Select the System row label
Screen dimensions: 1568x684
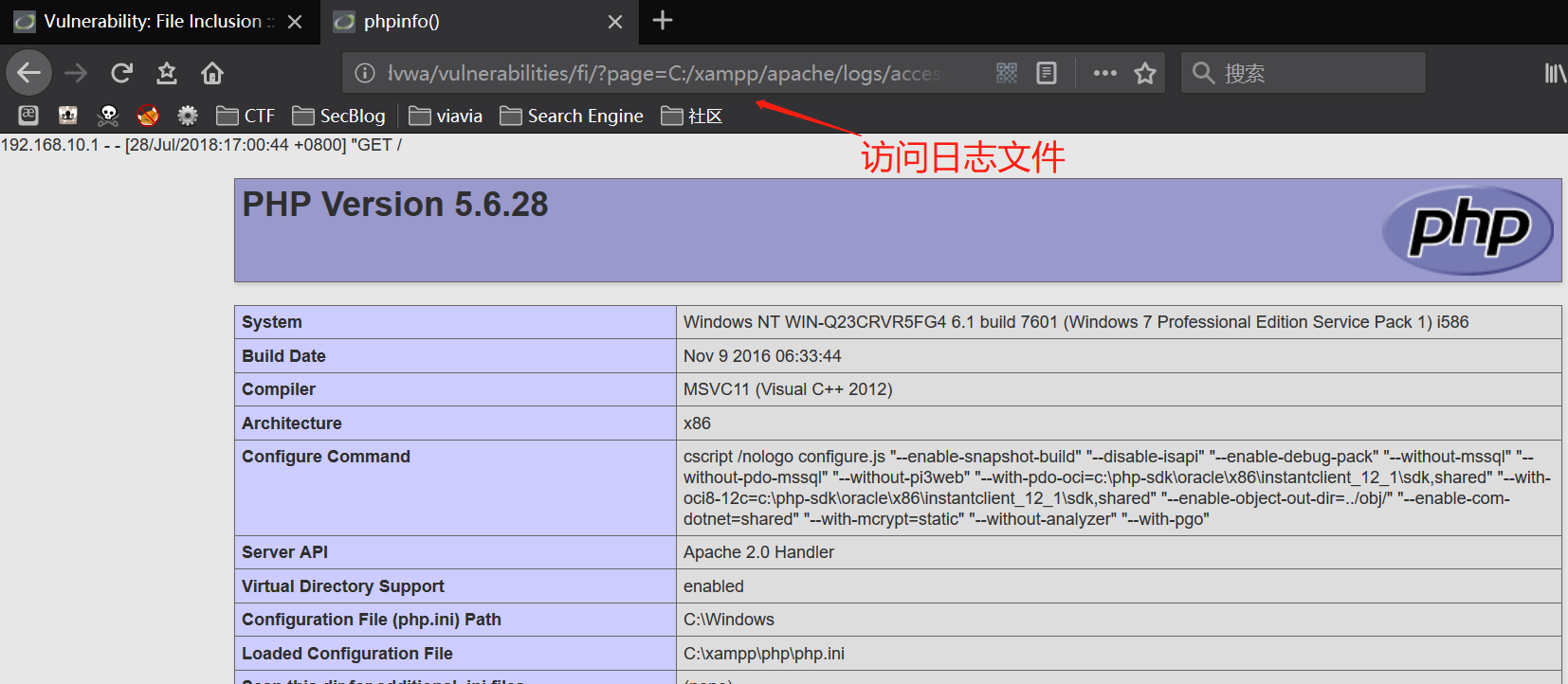272,322
